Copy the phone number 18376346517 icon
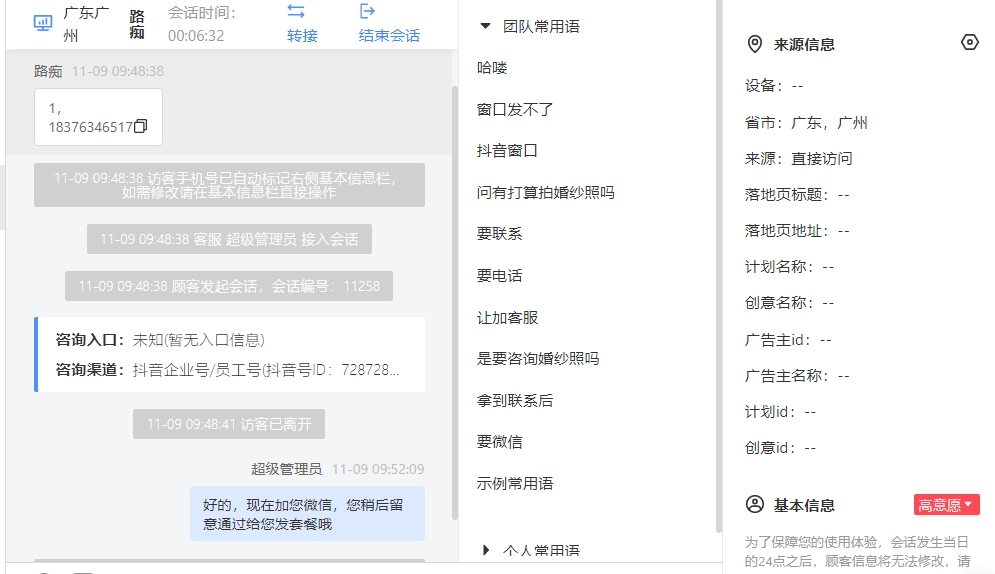Viewport: 995px width, 574px height. click(141, 126)
